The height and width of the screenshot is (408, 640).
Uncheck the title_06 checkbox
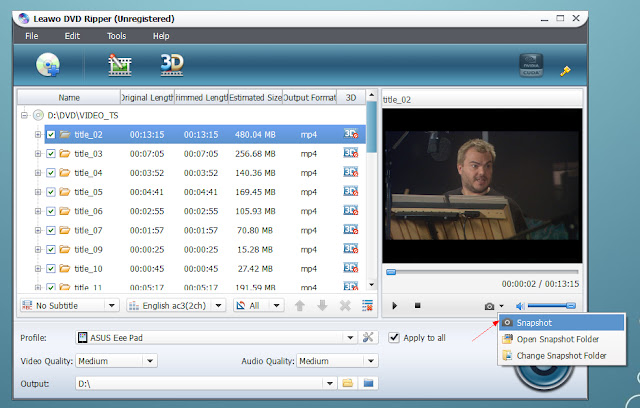(x=51, y=211)
